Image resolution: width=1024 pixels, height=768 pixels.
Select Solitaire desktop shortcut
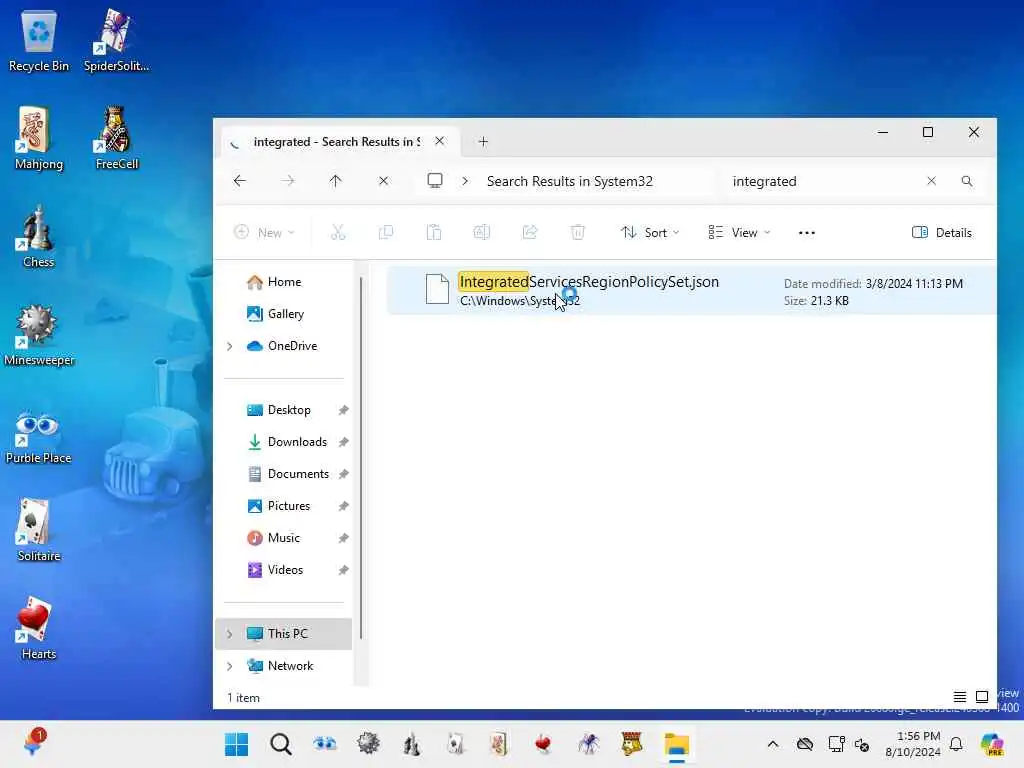39,530
